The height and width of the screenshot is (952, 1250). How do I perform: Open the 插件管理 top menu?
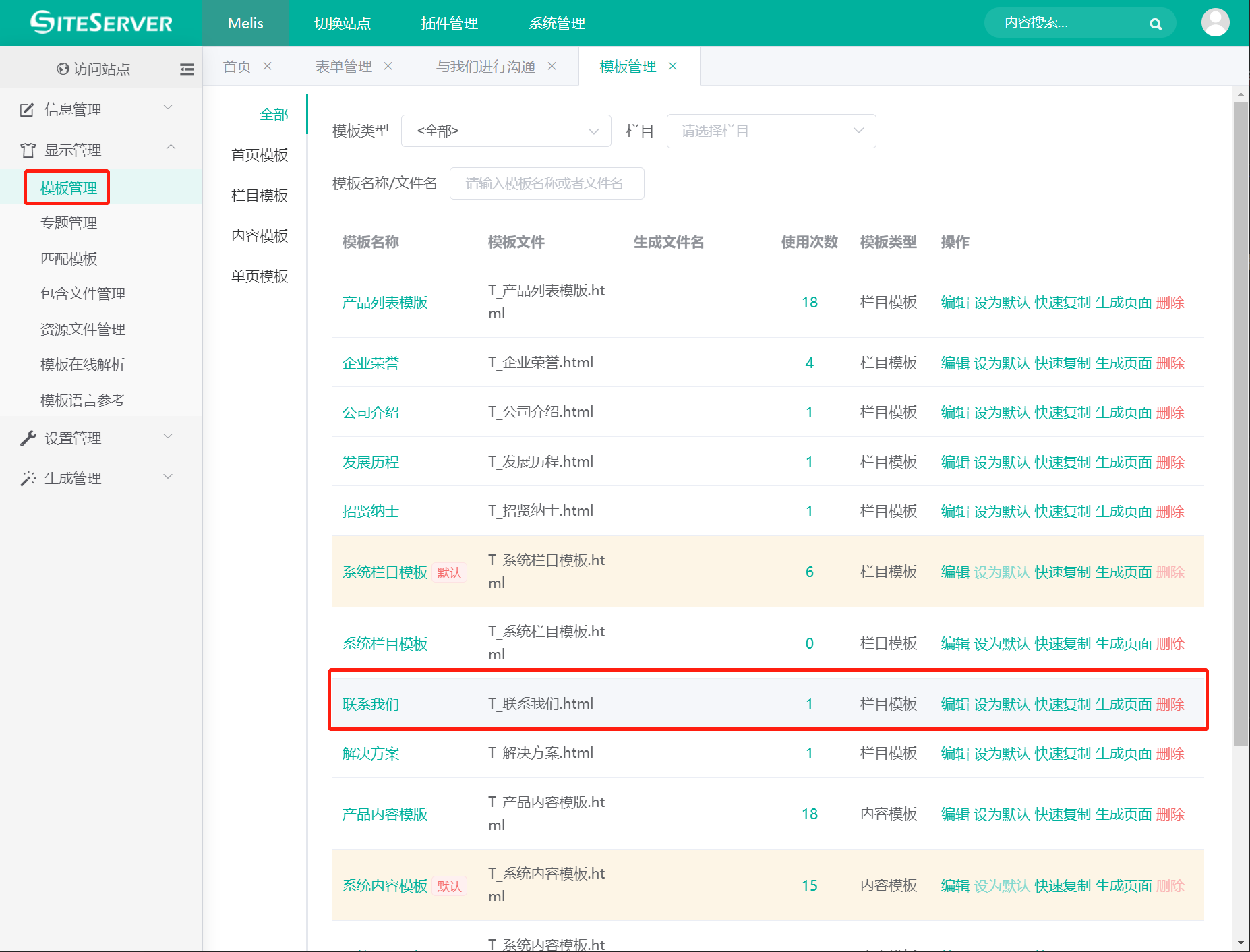[x=449, y=24]
